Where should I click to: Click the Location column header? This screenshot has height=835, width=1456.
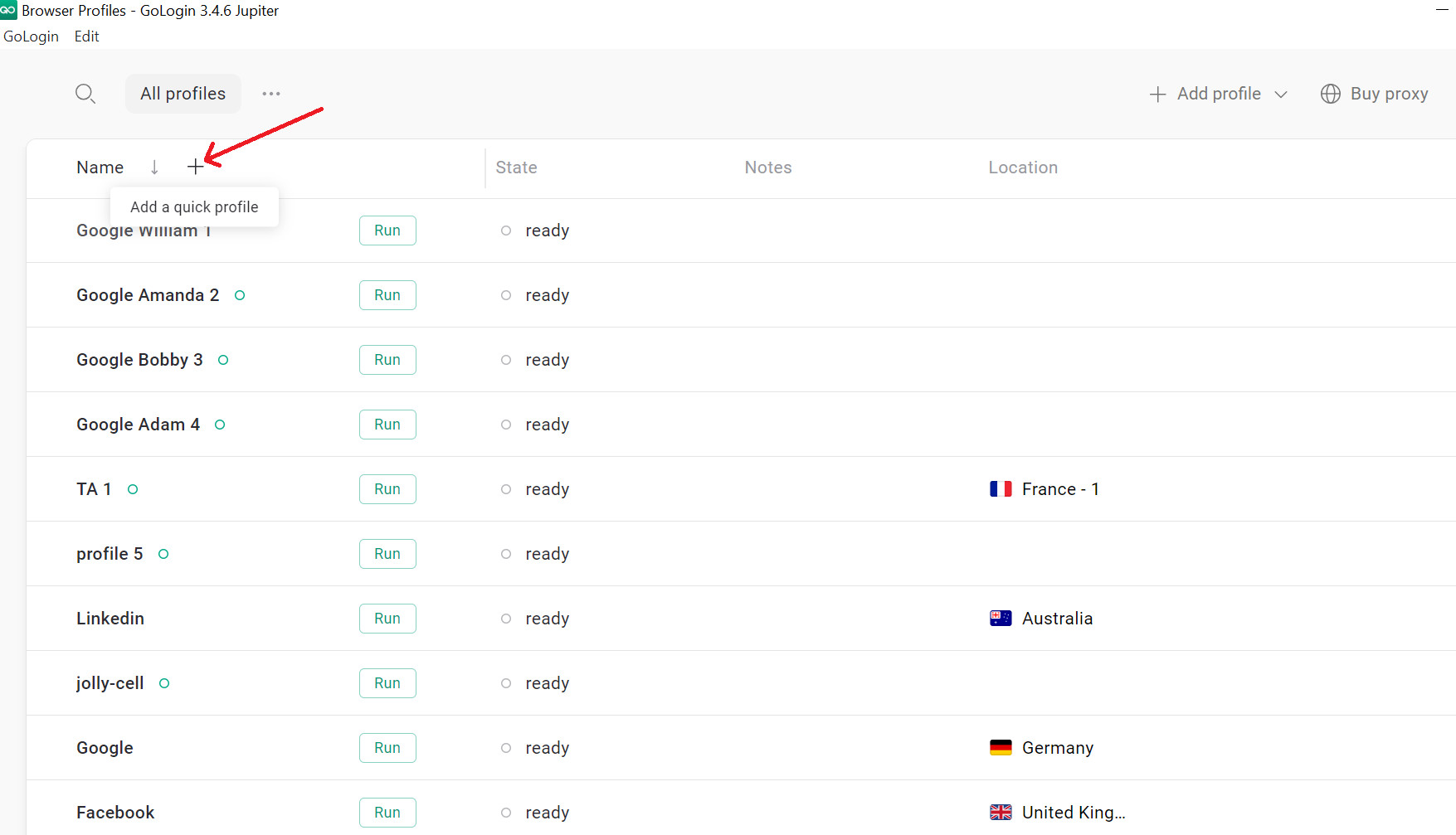[1023, 167]
